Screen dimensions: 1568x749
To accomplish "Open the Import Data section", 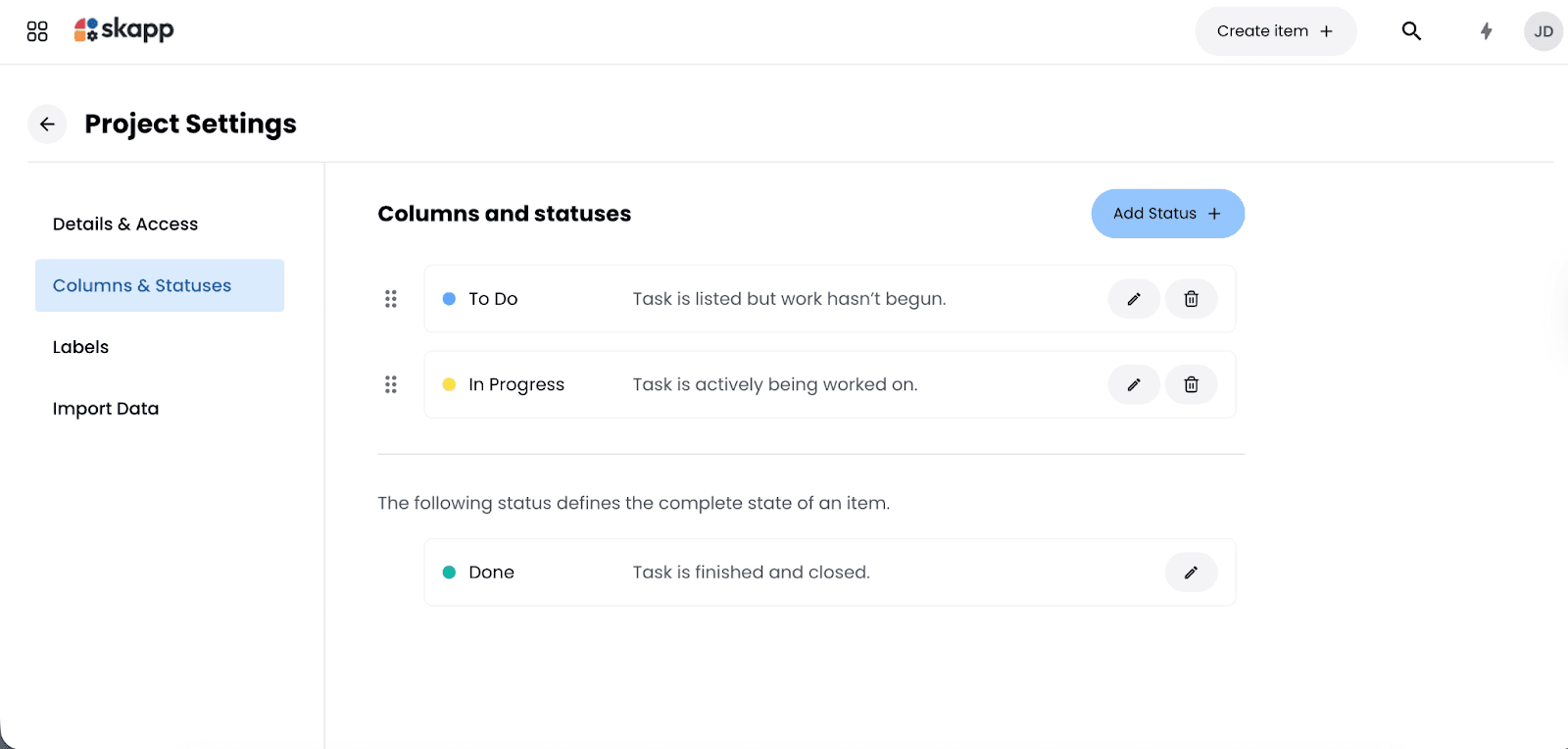I will tap(106, 409).
